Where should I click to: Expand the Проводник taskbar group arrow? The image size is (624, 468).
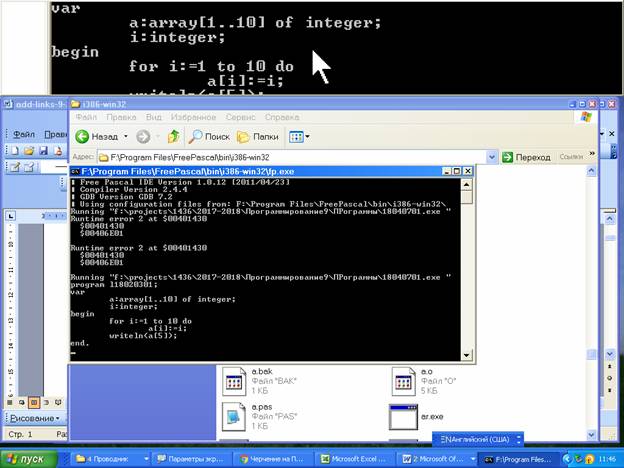coord(146,459)
